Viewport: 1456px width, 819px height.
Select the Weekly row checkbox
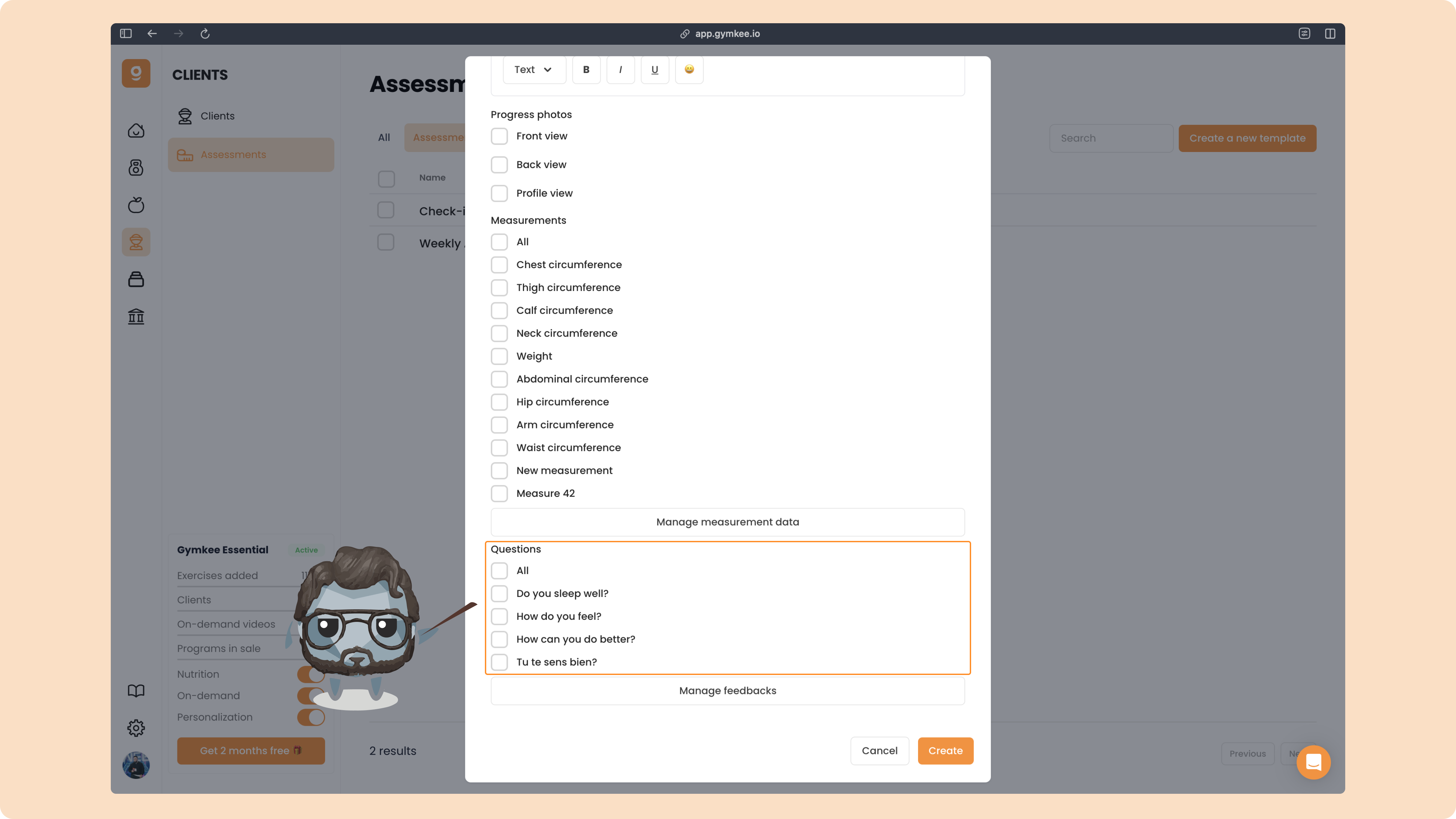[x=385, y=242]
